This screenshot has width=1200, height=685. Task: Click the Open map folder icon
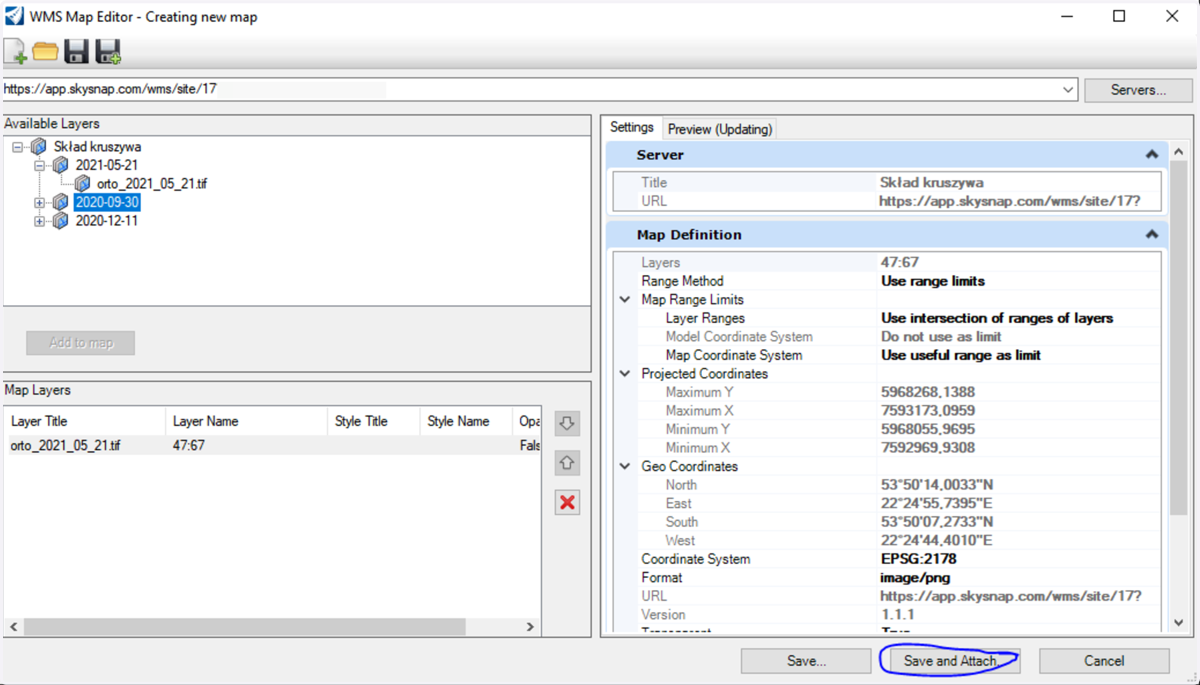[x=46, y=51]
